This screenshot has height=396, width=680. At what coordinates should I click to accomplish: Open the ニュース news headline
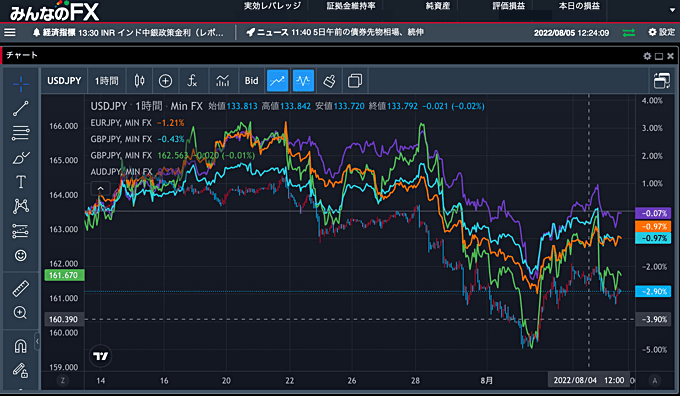tap(334, 32)
